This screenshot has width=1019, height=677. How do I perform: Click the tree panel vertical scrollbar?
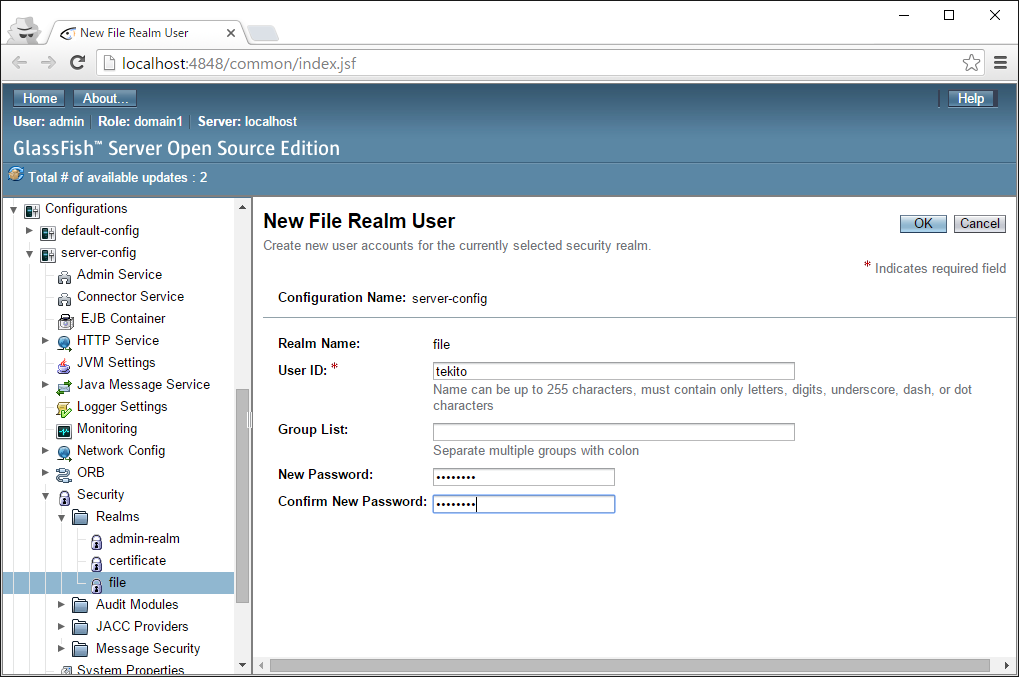tap(242, 496)
